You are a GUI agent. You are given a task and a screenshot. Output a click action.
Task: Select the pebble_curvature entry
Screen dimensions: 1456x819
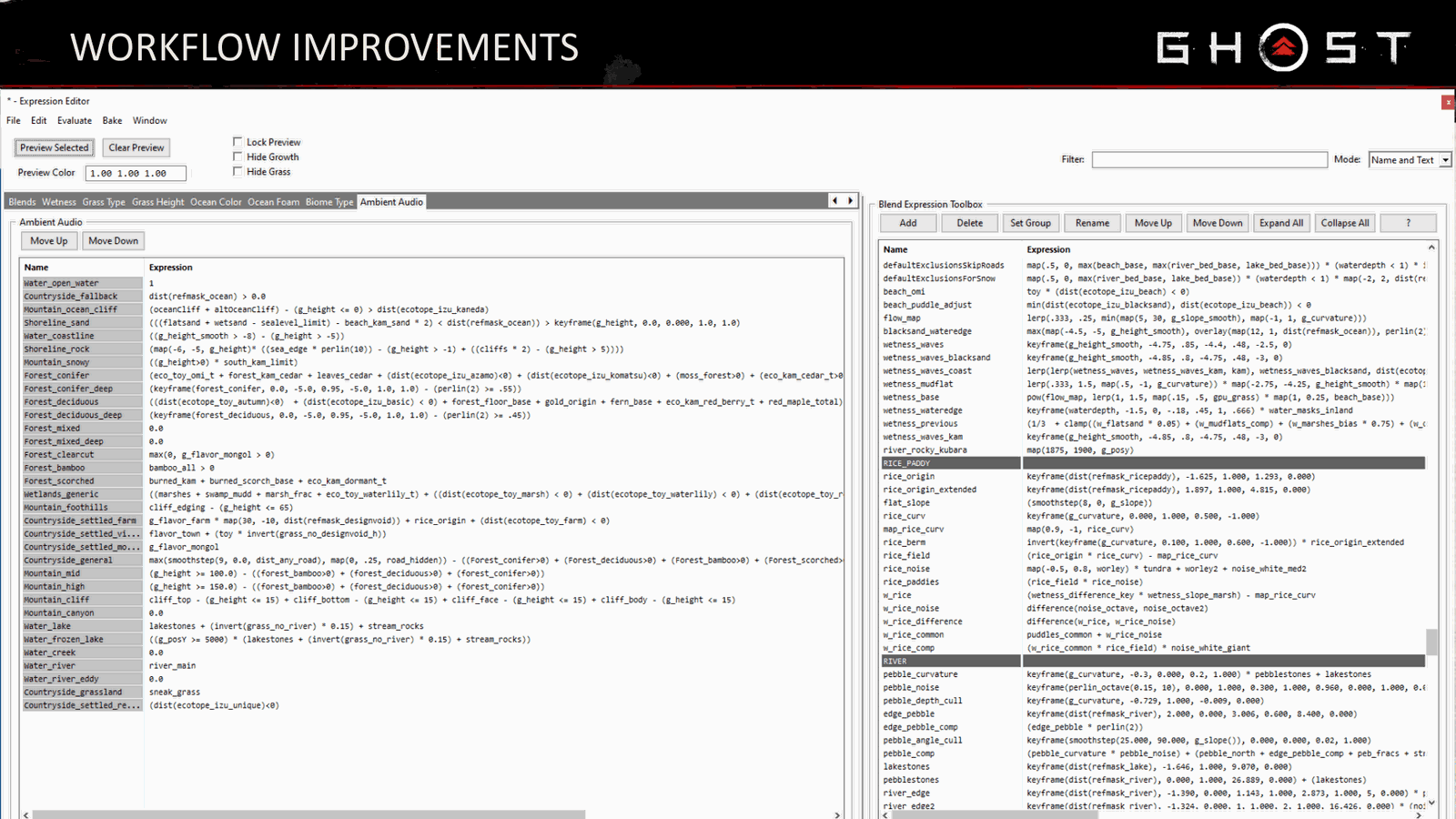[x=1153, y=674]
